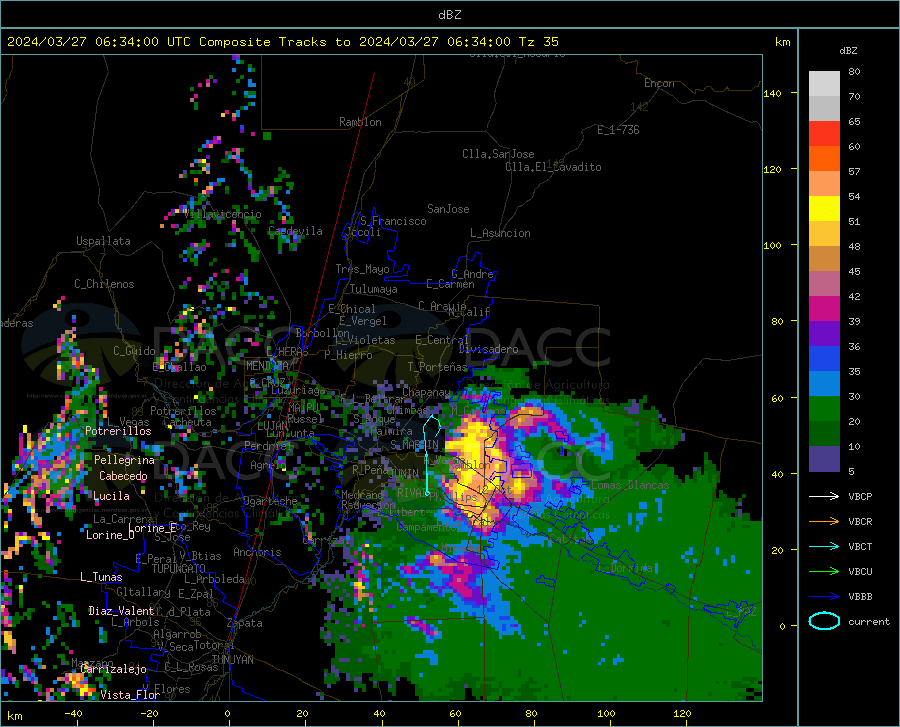Click the 'Lorine_O' map label

click(110, 535)
